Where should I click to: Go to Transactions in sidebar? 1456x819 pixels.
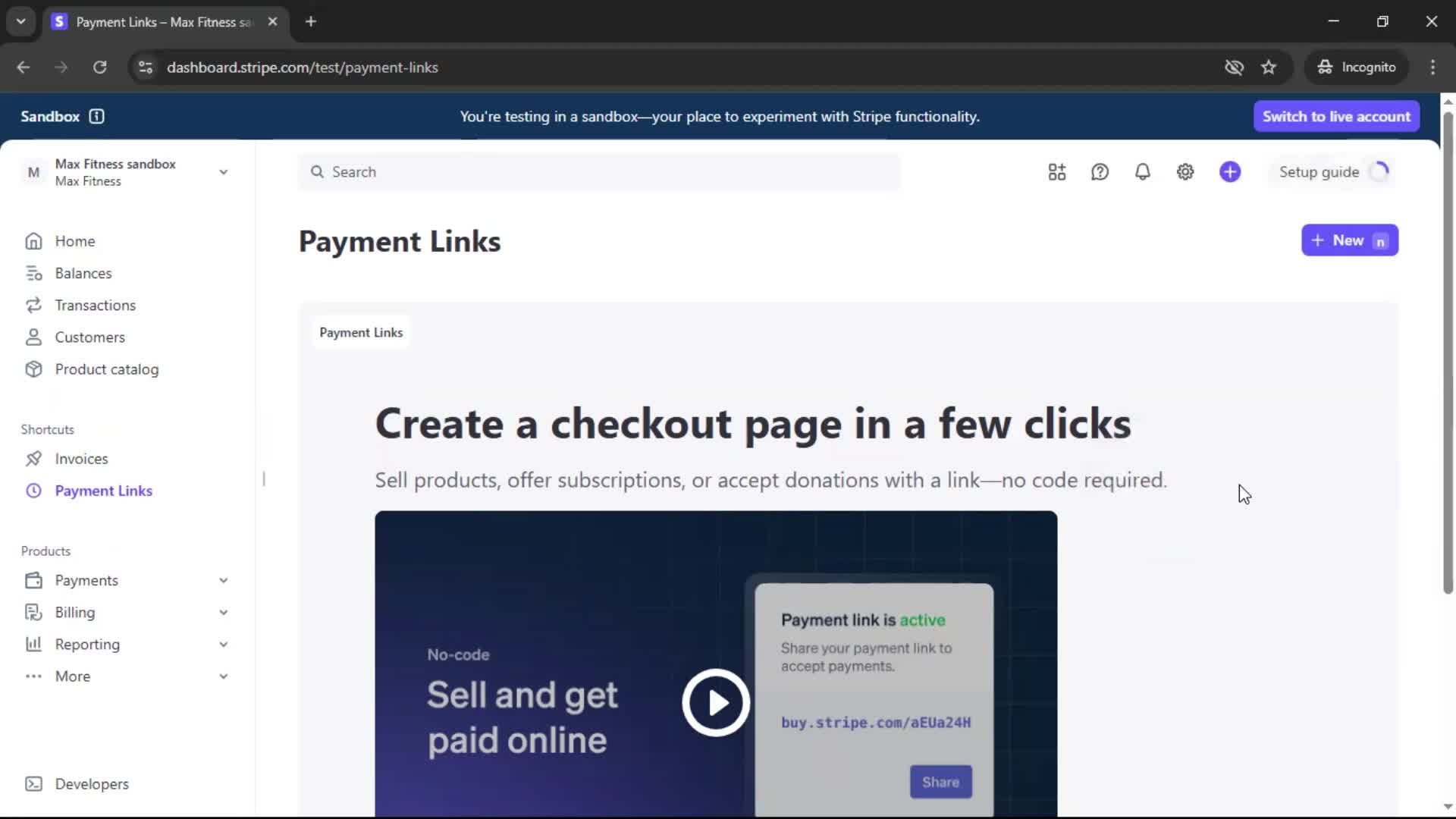tap(95, 306)
